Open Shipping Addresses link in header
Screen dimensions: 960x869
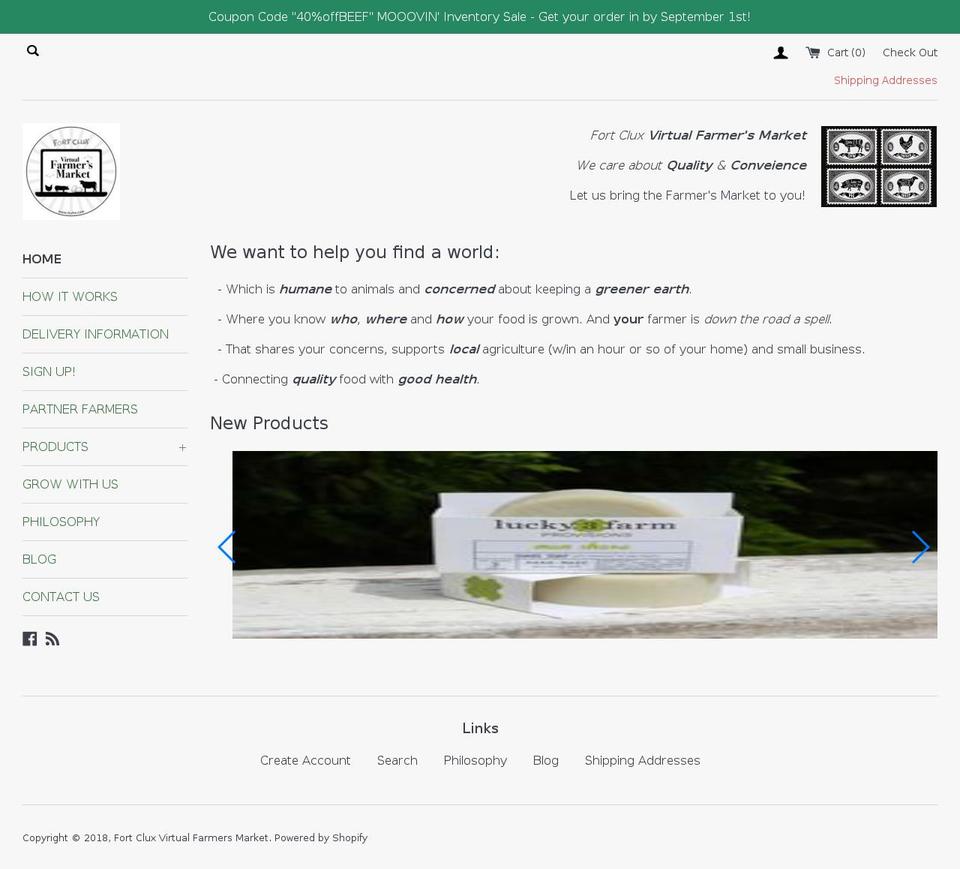pos(885,80)
